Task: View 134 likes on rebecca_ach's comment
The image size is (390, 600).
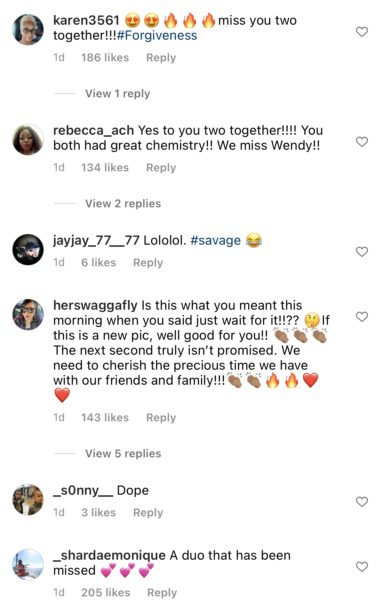Action: (105, 168)
